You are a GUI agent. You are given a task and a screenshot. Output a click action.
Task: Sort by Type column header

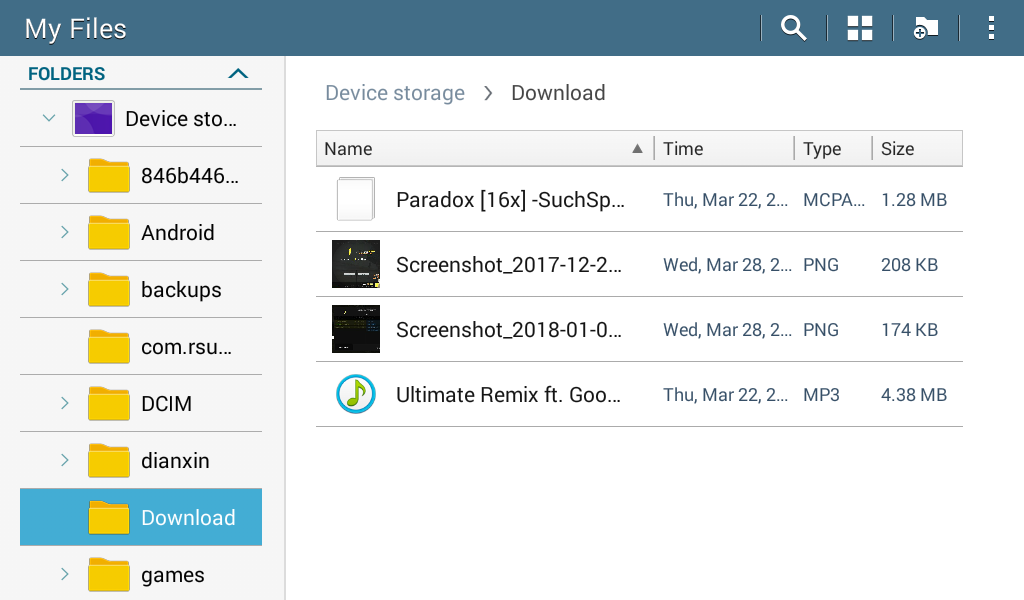click(x=833, y=148)
